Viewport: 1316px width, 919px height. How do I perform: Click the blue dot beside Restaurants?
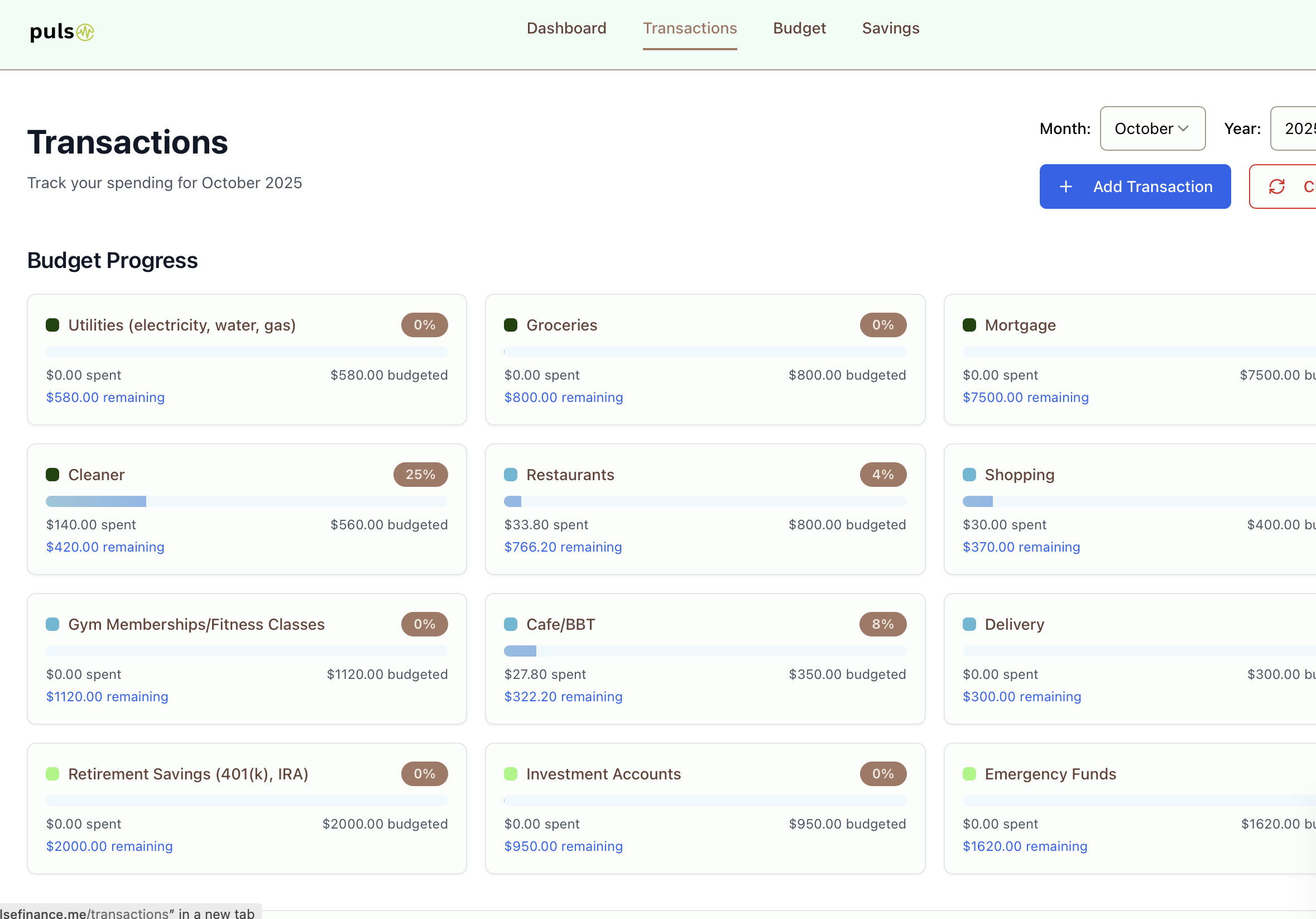pos(510,475)
